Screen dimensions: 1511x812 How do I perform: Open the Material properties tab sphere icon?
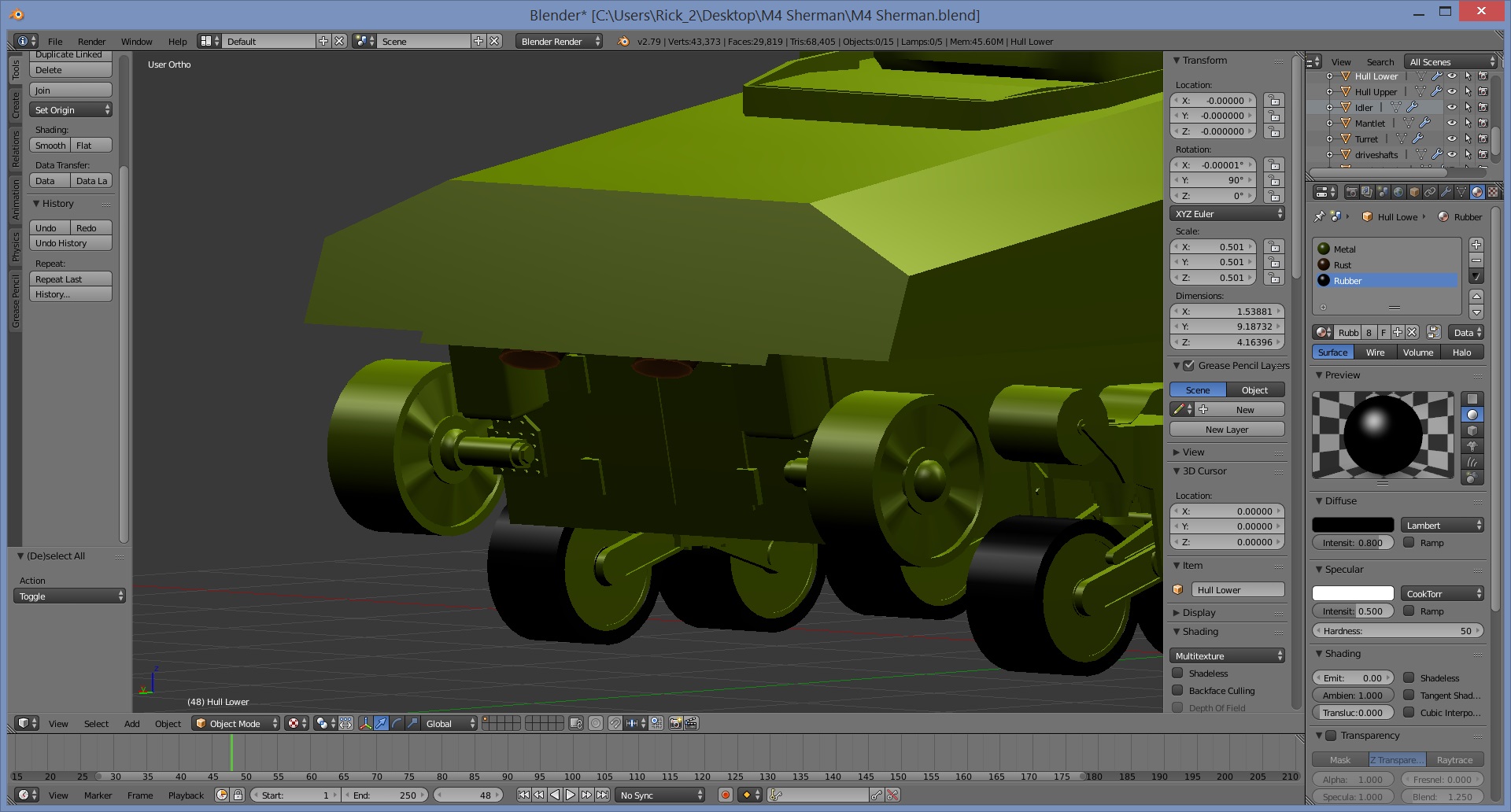1477,192
